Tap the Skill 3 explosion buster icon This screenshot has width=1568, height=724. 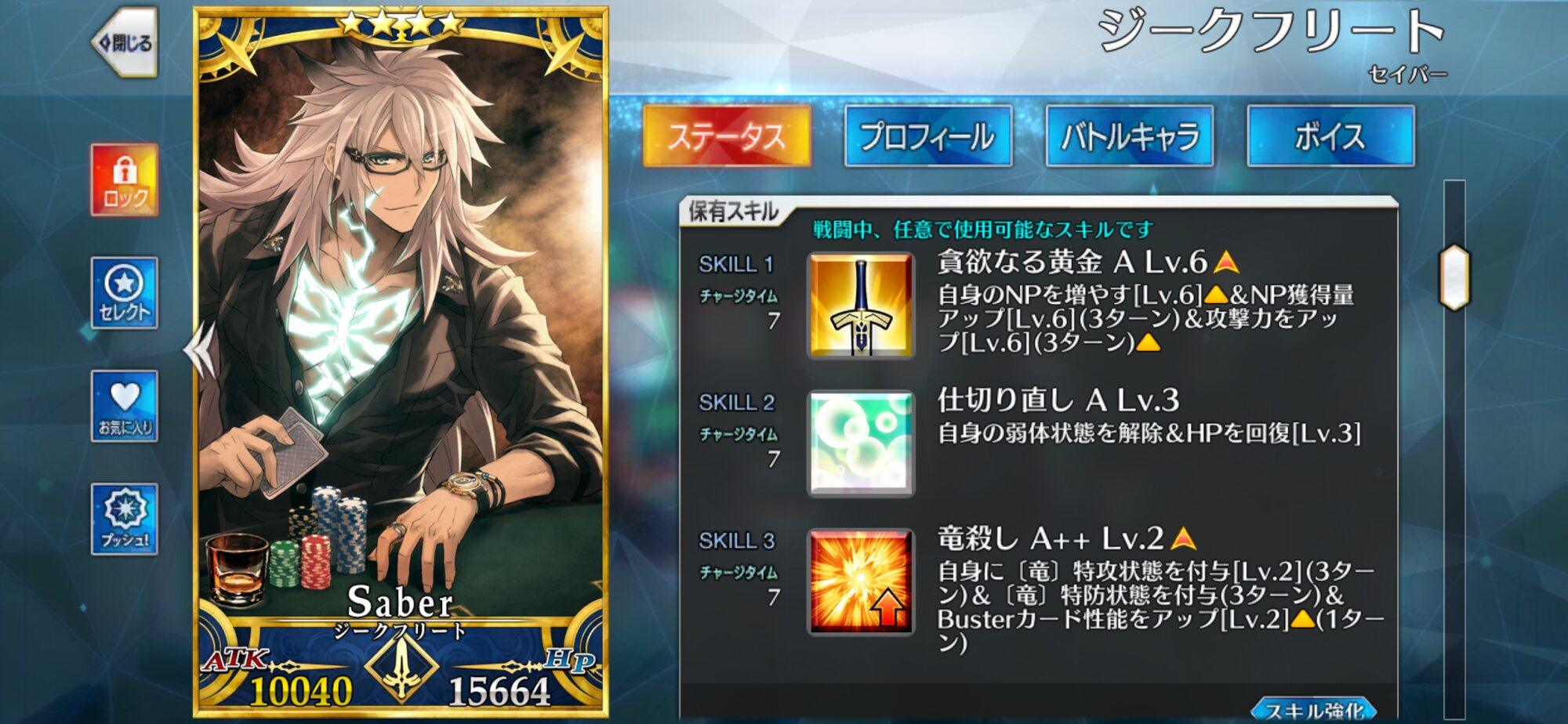(861, 581)
